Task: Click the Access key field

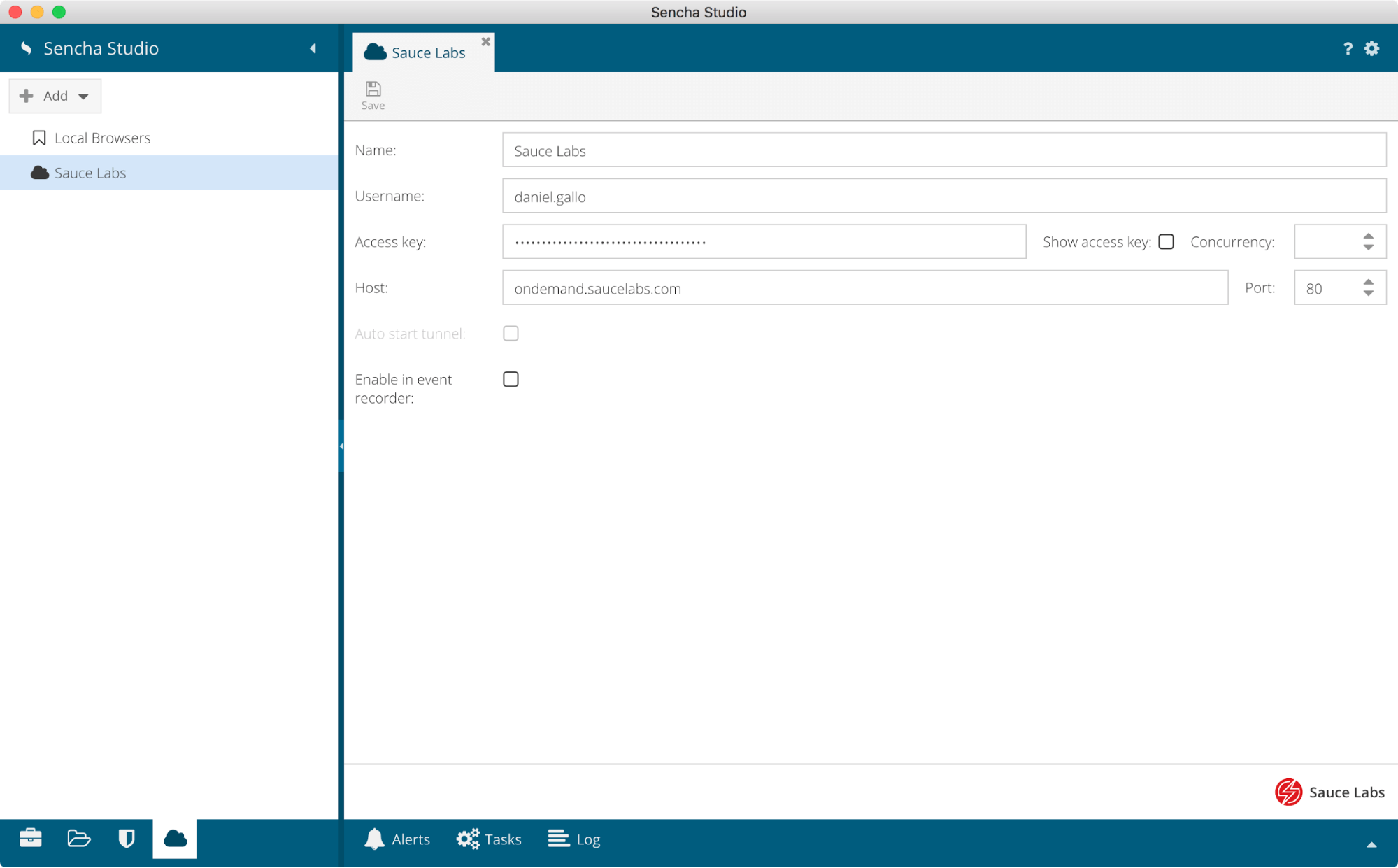Action: pyautogui.click(x=764, y=242)
